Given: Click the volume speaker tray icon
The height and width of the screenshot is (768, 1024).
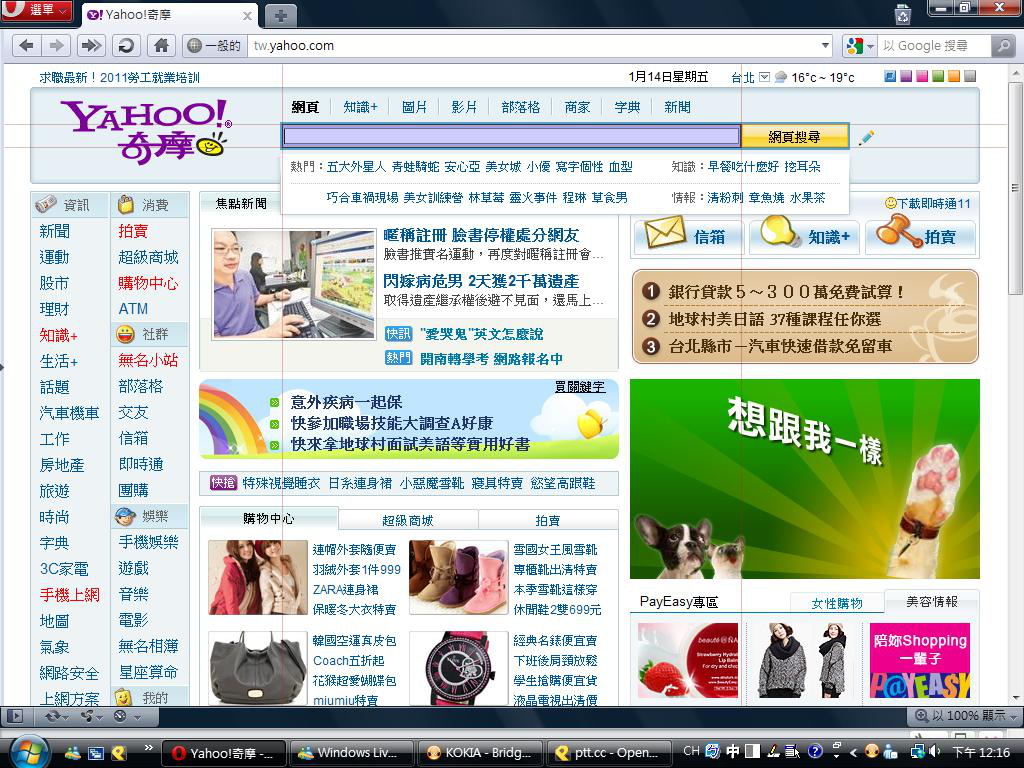Looking at the screenshot, I should (x=935, y=752).
